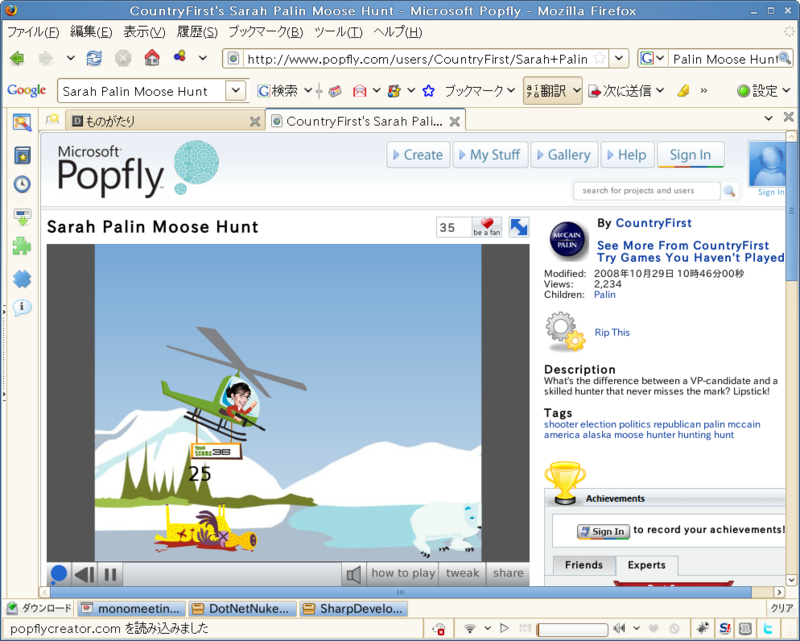
Task: Select the Friends tab
Action: (584, 565)
